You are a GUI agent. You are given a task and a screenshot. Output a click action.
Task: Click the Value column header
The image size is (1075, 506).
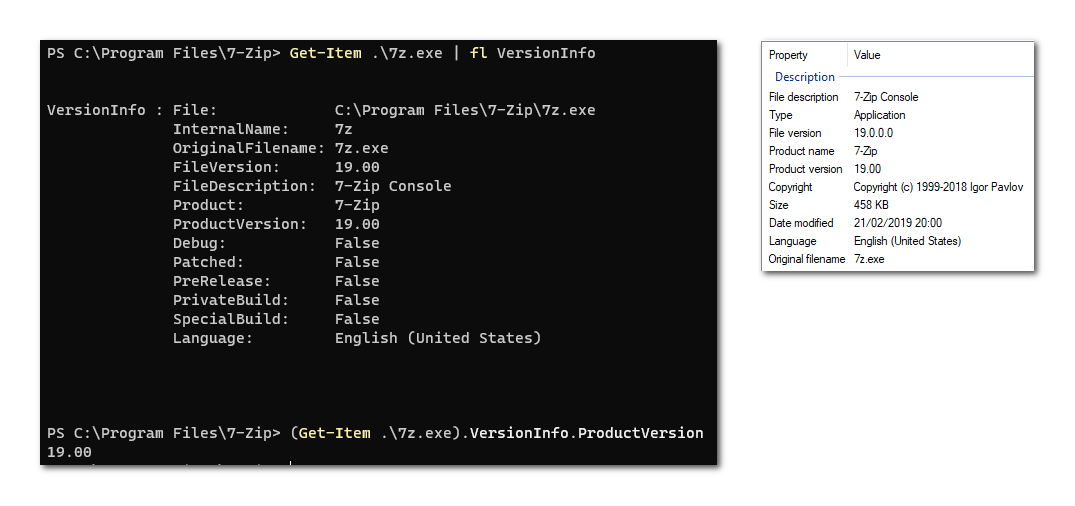[867, 55]
